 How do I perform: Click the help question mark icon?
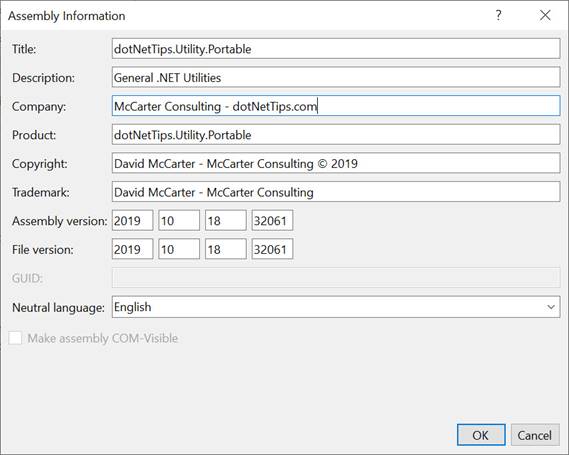[x=499, y=15]
